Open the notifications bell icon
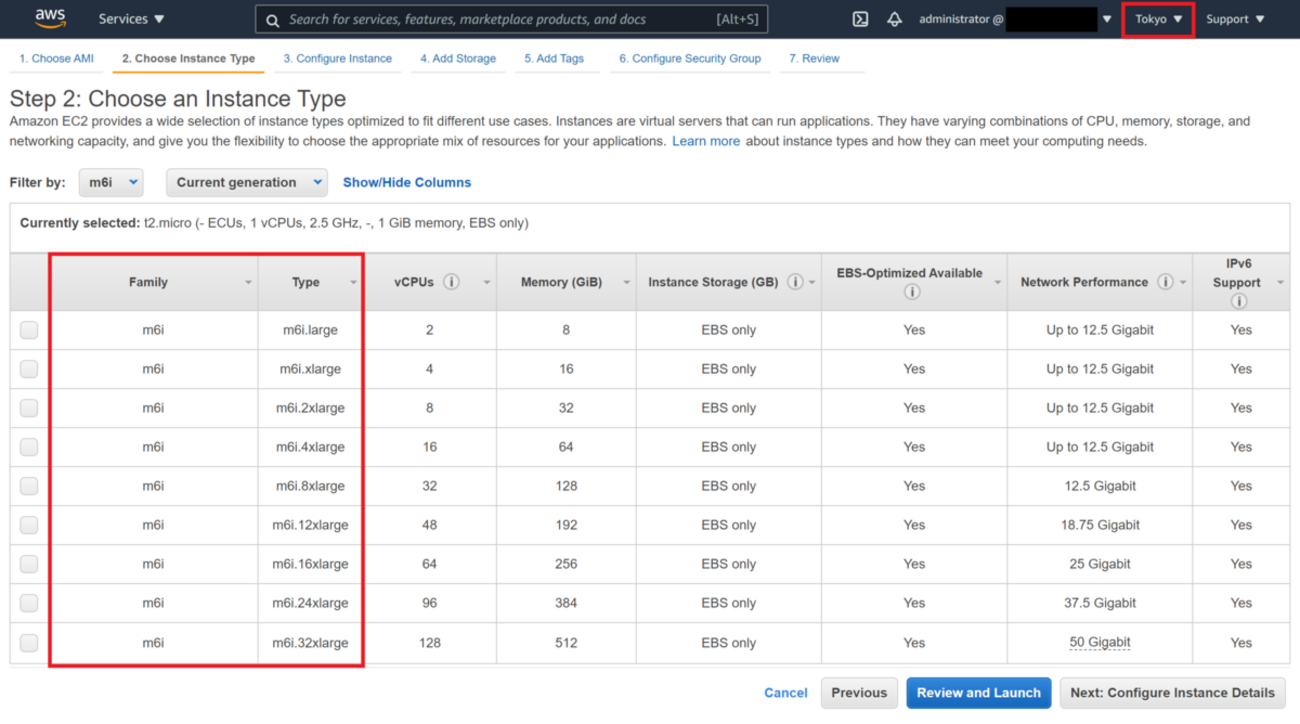Viewport: 1300px width, 724px height. (894, 19)
